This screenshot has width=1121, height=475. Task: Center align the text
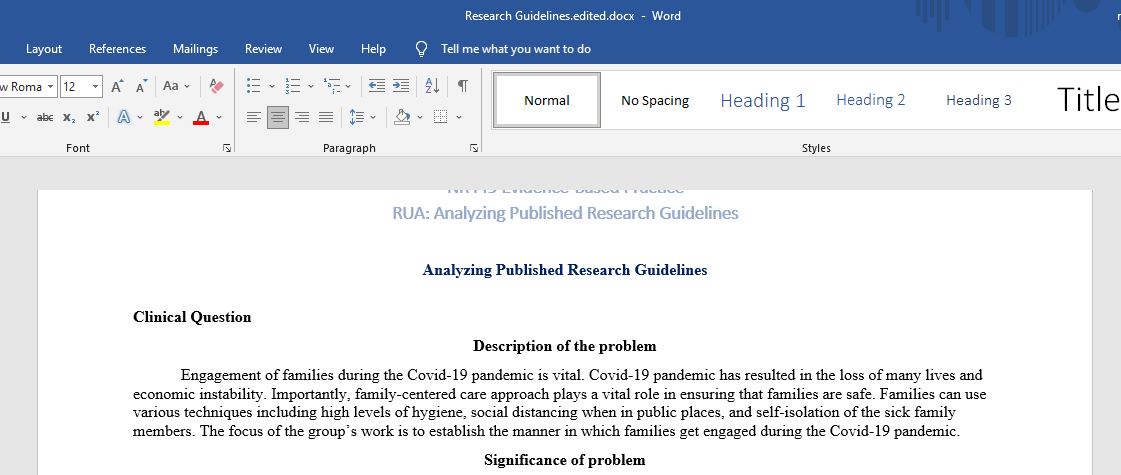278,117
